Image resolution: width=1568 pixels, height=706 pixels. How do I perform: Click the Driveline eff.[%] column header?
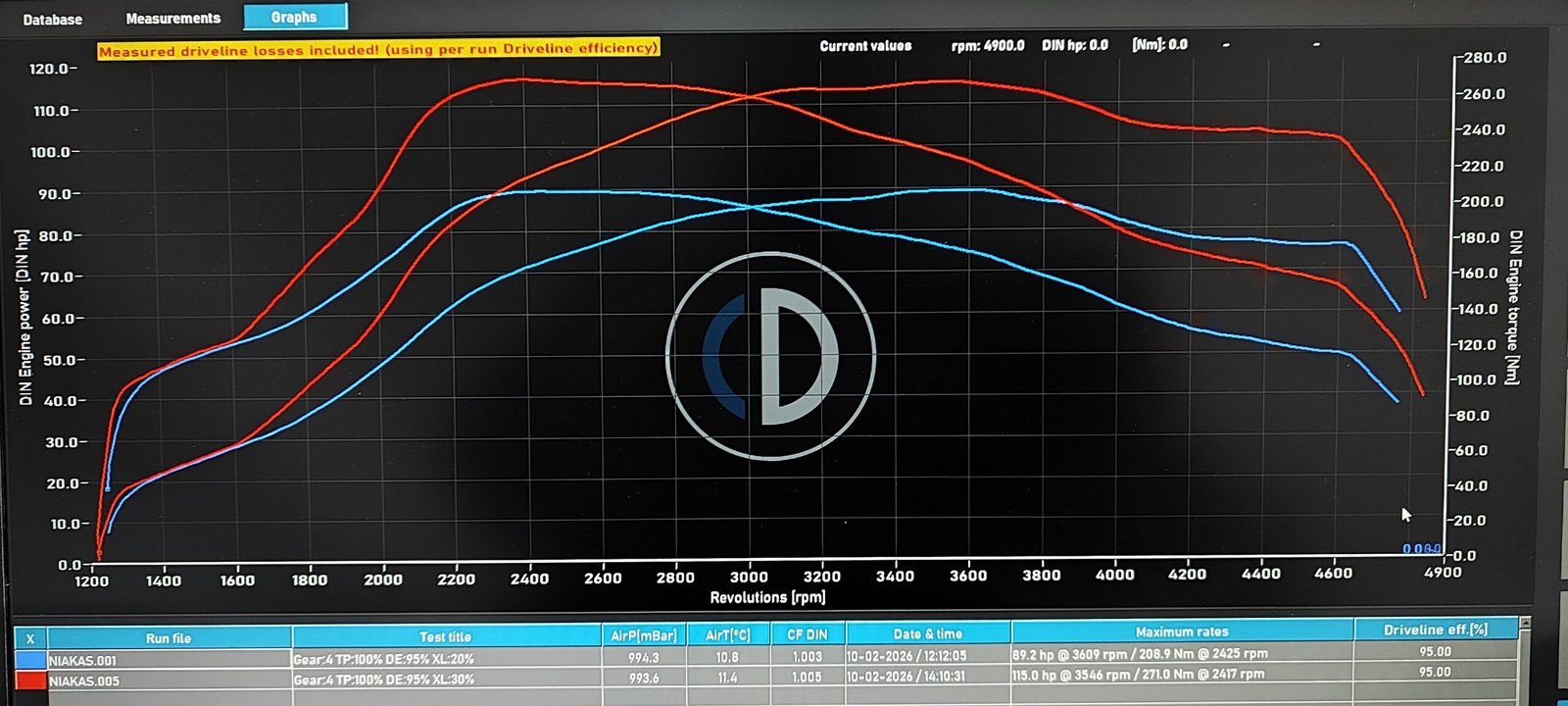click(x=1435, y=630)
